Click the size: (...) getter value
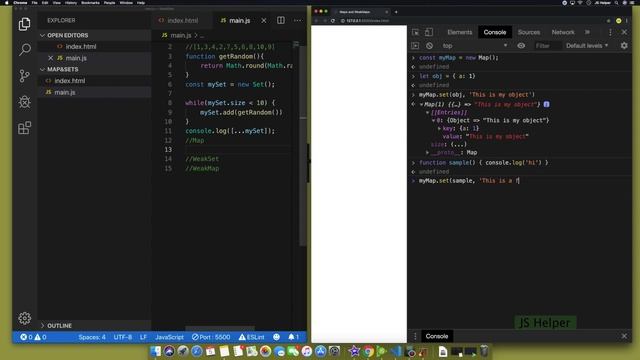The height and width of the screenshot is (360, 640). [459, 144]
